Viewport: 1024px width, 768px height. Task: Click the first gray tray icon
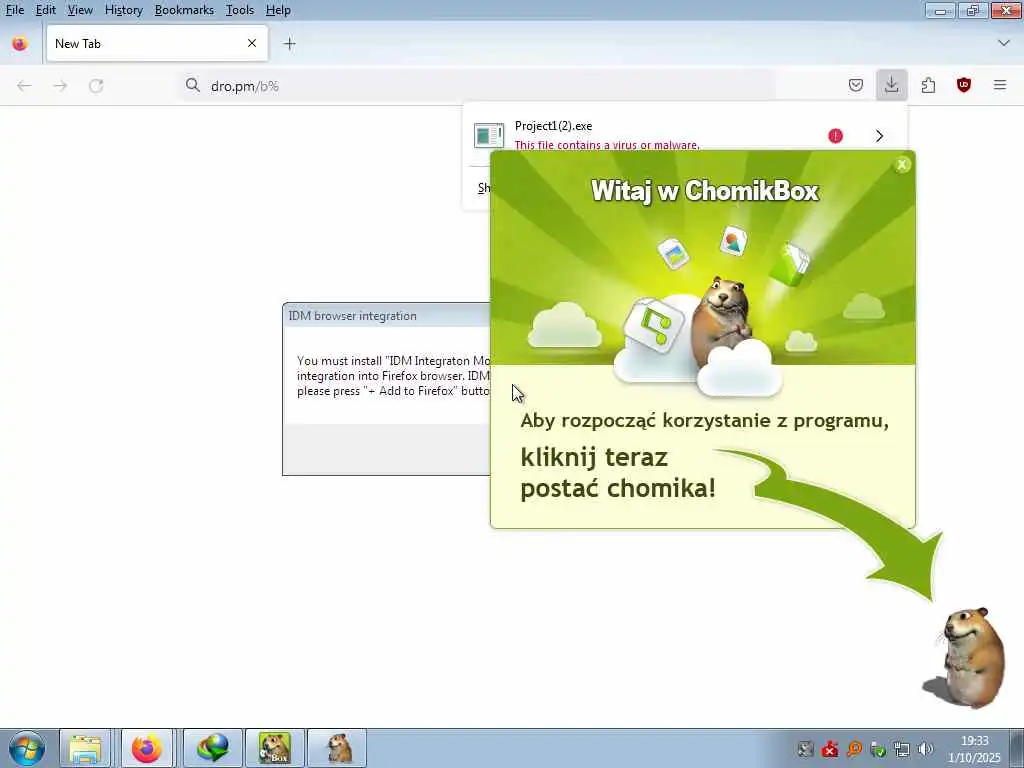coord(806,749)
